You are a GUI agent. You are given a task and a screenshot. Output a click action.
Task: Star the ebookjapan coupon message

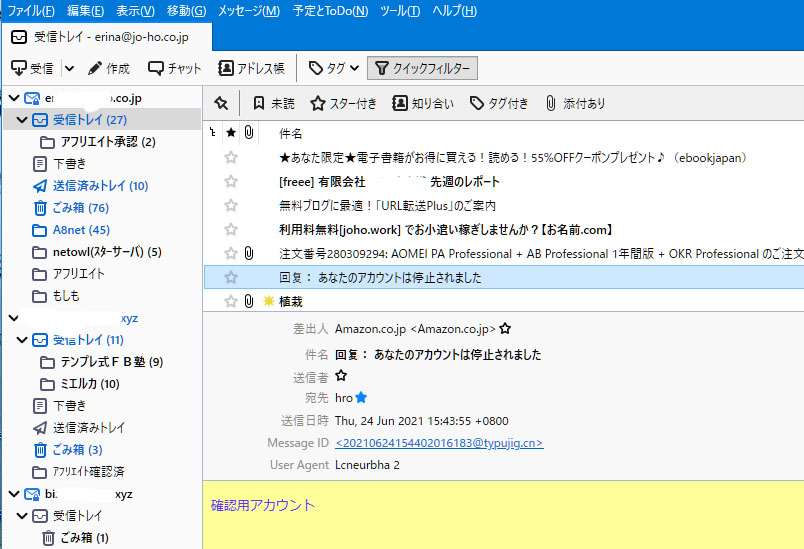(231, 157)
